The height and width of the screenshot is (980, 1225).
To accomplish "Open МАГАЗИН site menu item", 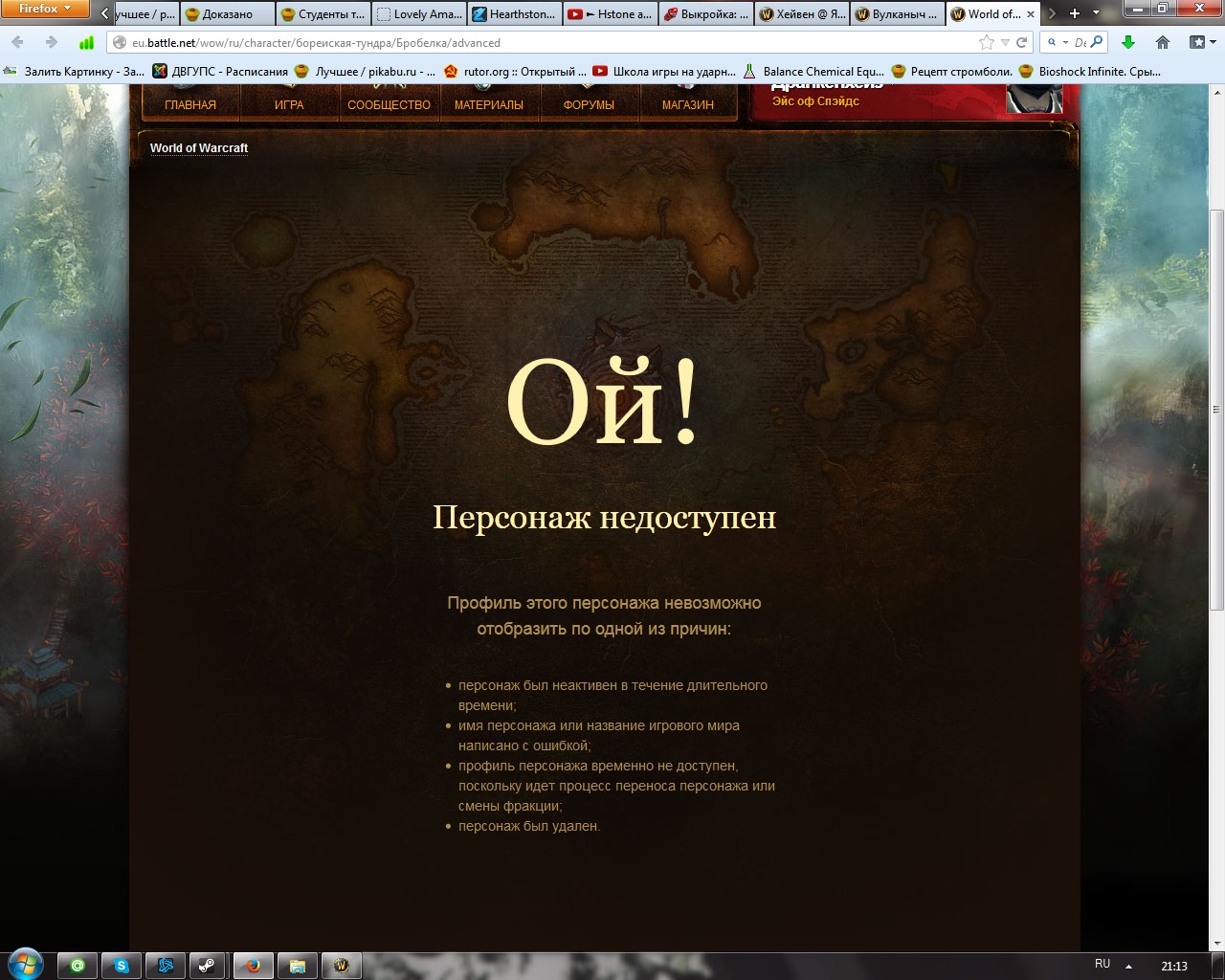I will [688, 104].
